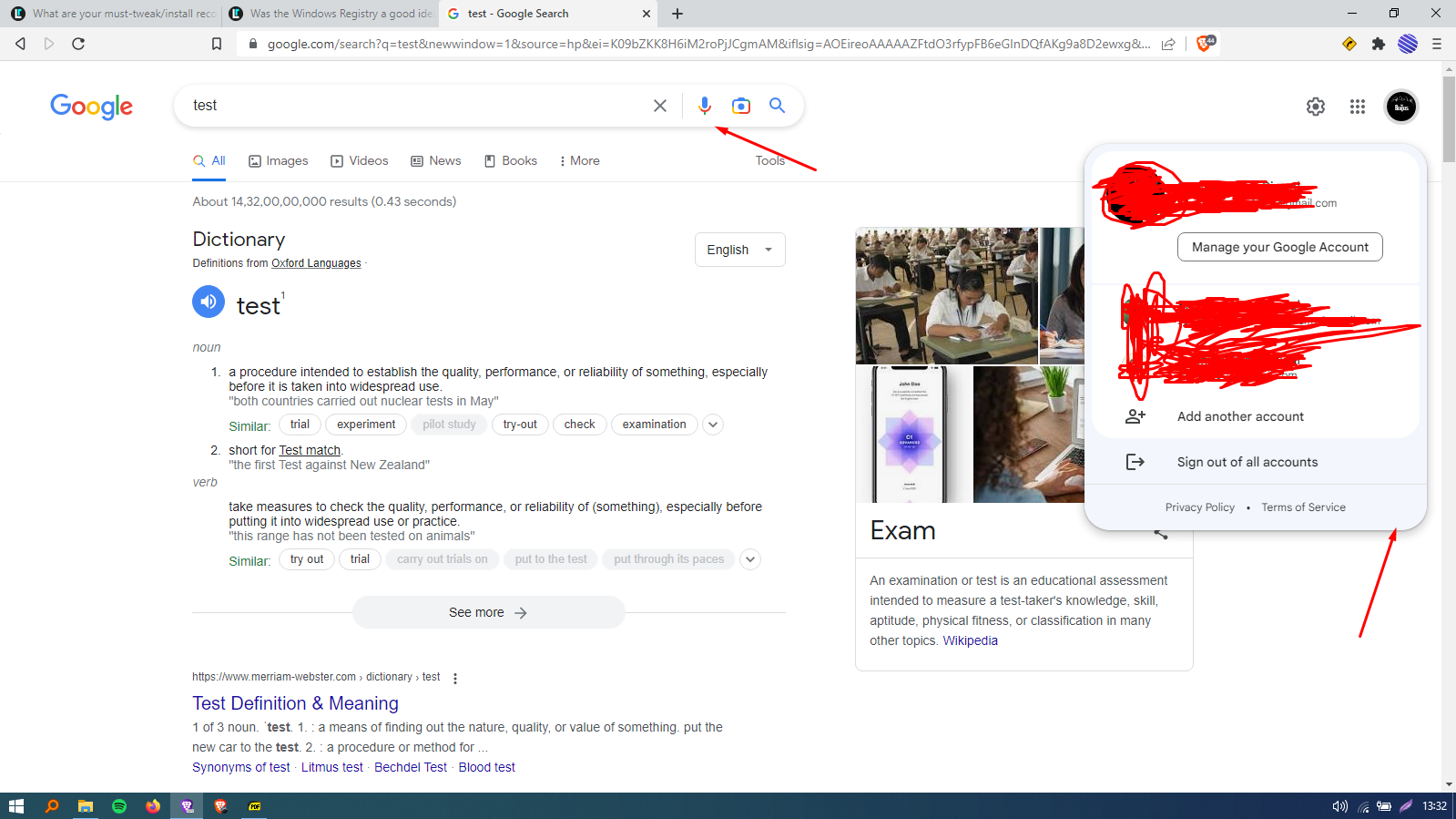The height and width of the screenshot is (819, 1456).
Task: Switch to Books results
Action: (511, 160)
